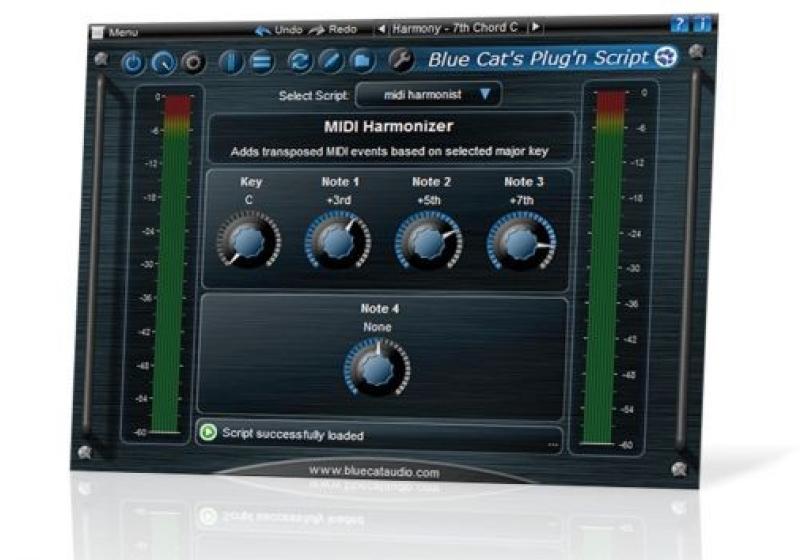Click the green script status play icon

coord(208,432)
